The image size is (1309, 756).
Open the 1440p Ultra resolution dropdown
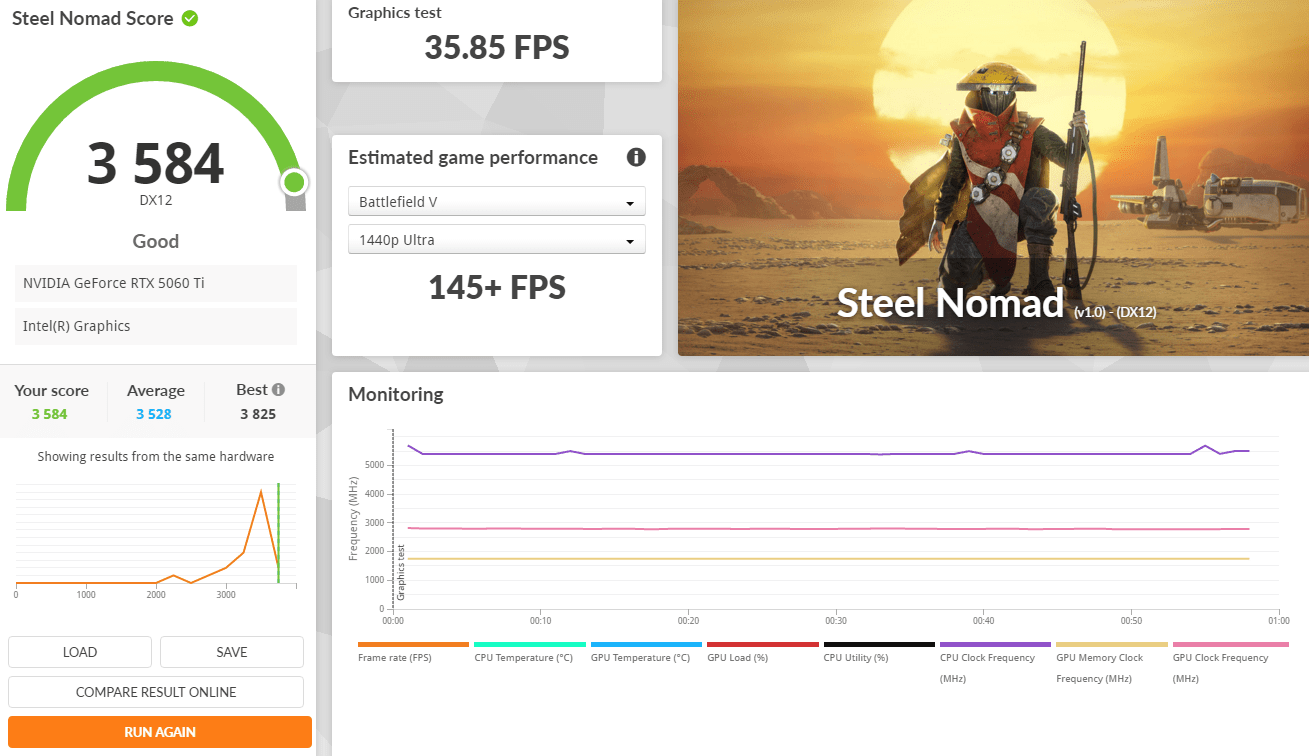tap(496, 240)
